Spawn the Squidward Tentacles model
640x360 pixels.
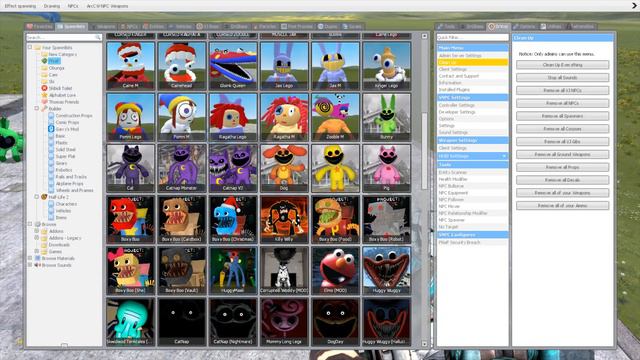(x=131, y=322)
